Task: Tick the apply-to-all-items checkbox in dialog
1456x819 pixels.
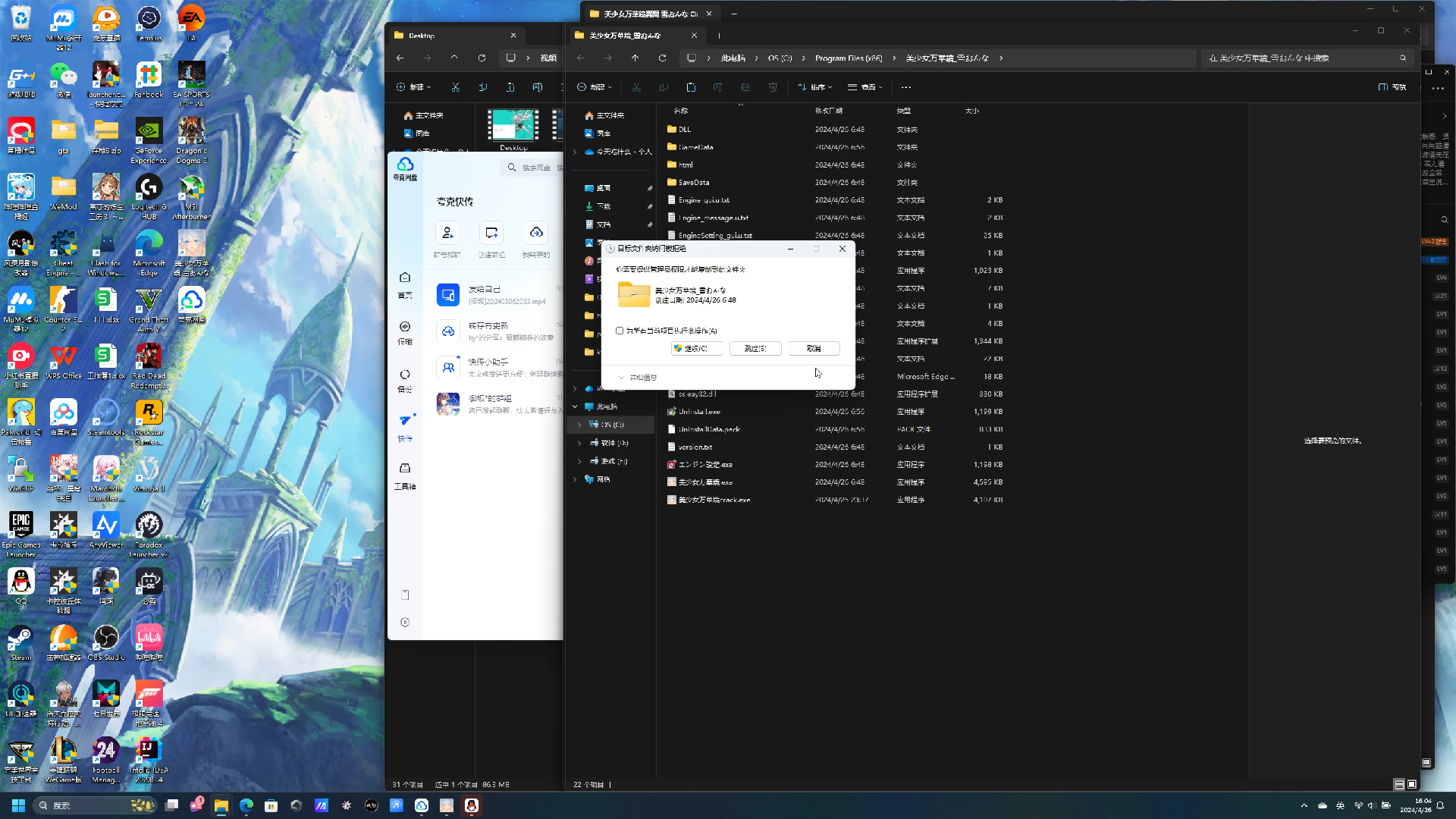Action: pyautogui.click(x=620, y=331)
